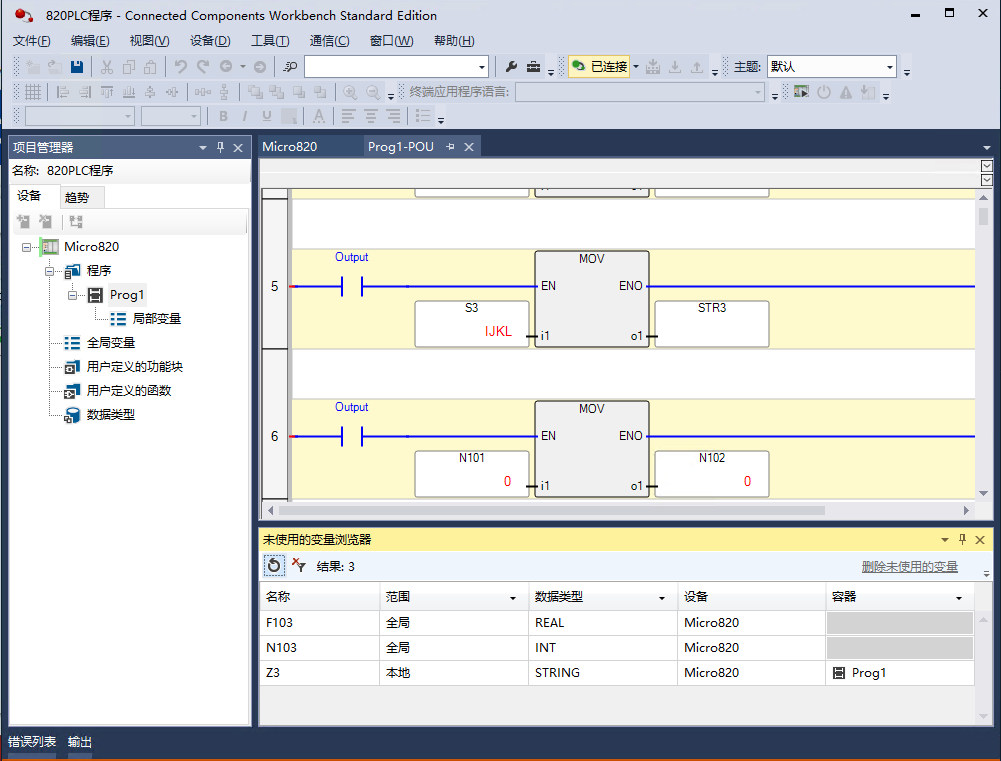The height and width of the screenshot is (761, 1001).
Task: Refresh the unused variable browser results
Action: [x=274, y=565]
